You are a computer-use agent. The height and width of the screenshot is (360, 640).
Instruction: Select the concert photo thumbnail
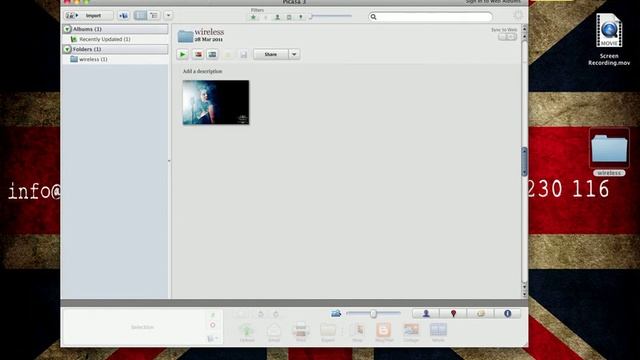pyautogui.click(x=216, y=102)
